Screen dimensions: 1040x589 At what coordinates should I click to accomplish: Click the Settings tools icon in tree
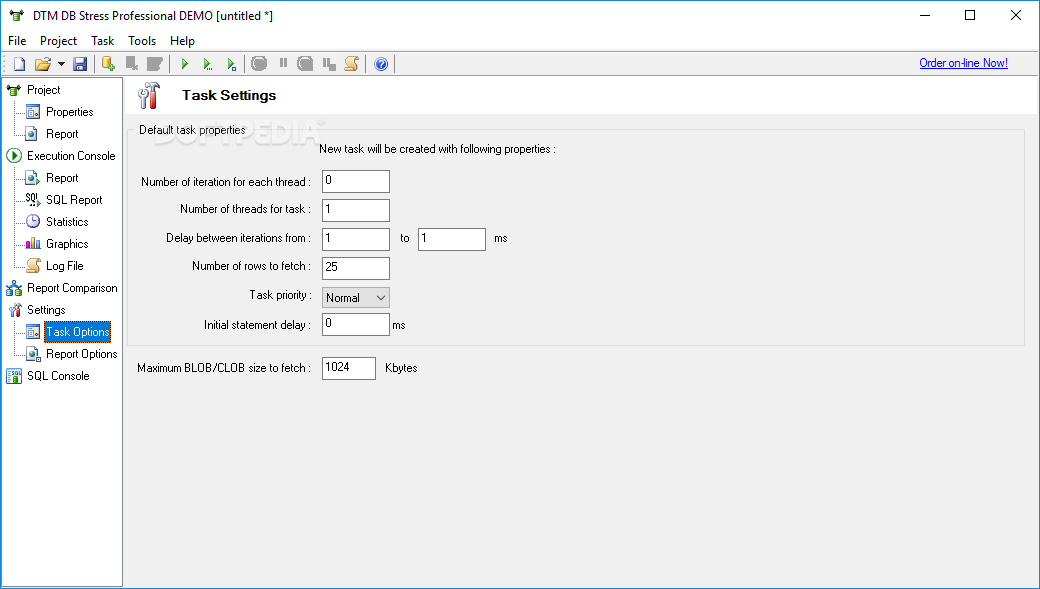tap(15, 310)
